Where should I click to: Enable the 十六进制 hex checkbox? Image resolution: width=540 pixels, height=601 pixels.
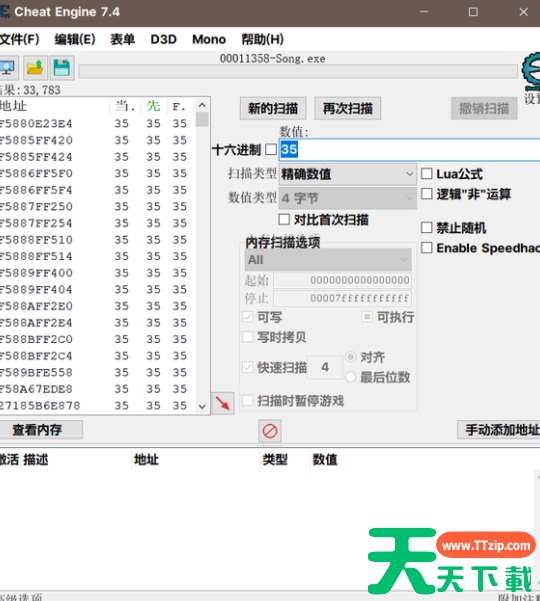pyautogui.click(x=271, y=149)
